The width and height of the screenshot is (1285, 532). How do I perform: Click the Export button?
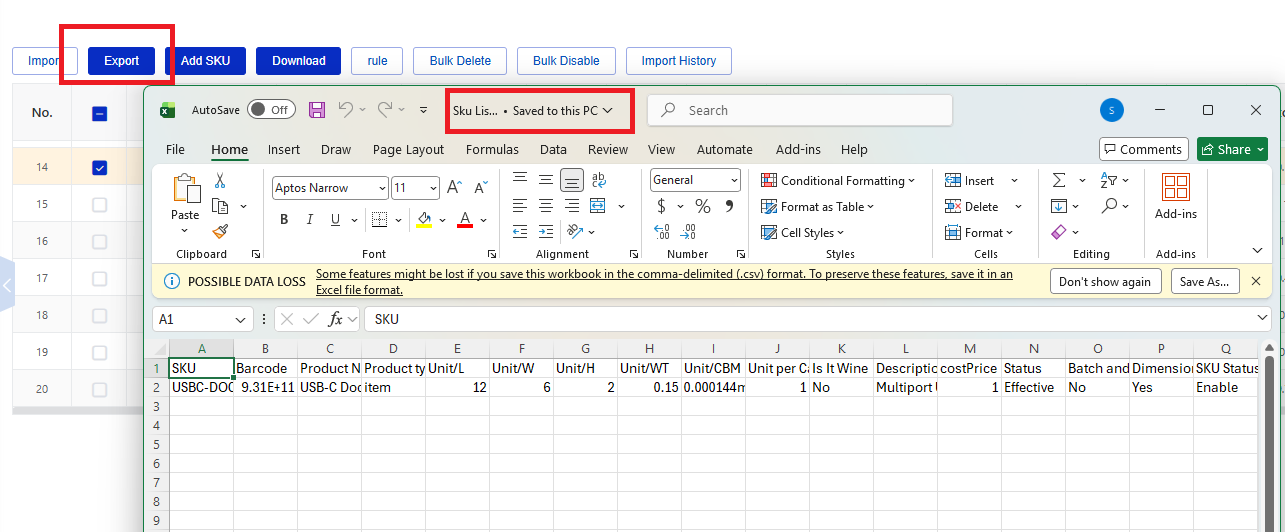[122, 61]
